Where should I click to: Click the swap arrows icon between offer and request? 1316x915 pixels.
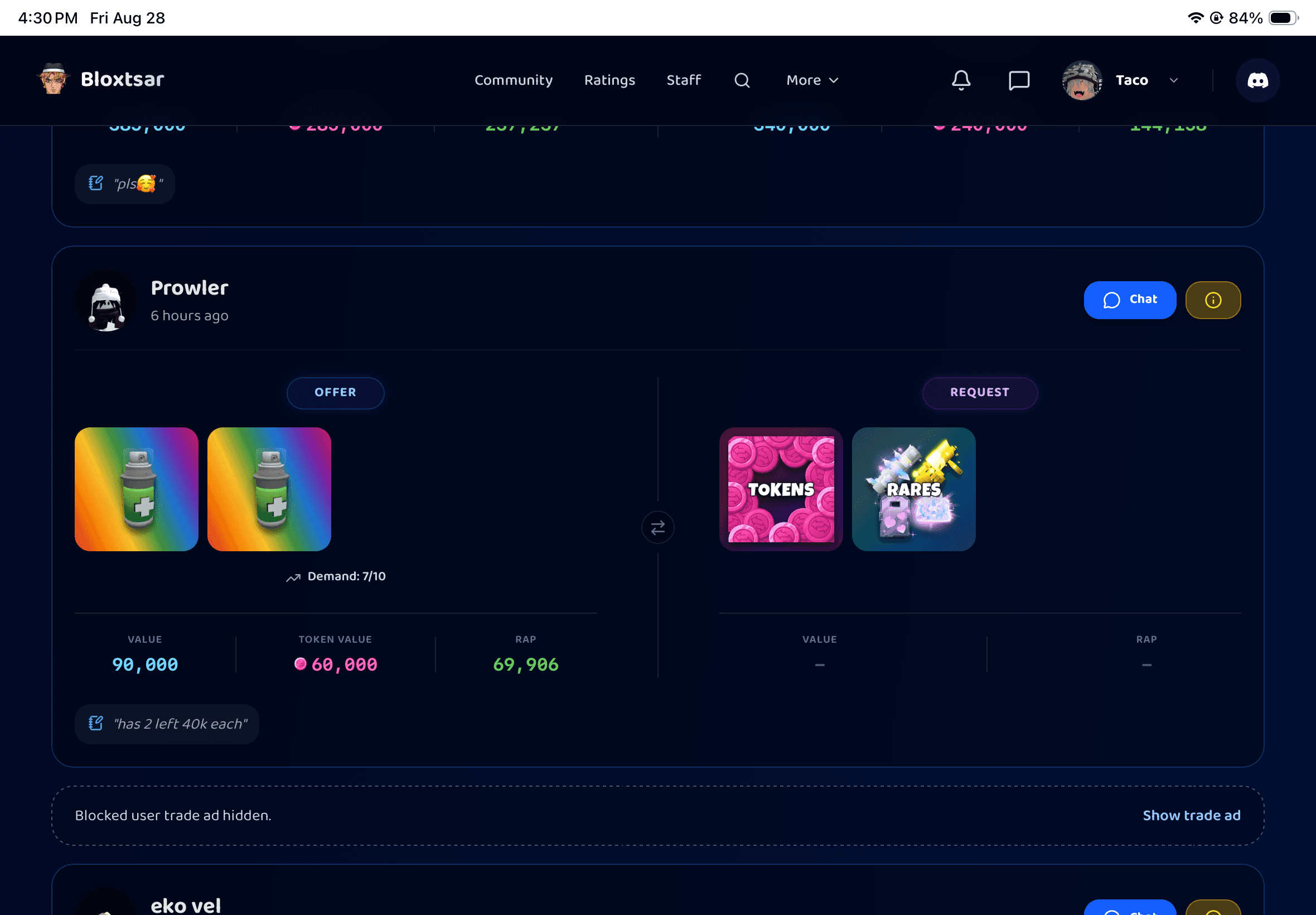pos(657,527)
